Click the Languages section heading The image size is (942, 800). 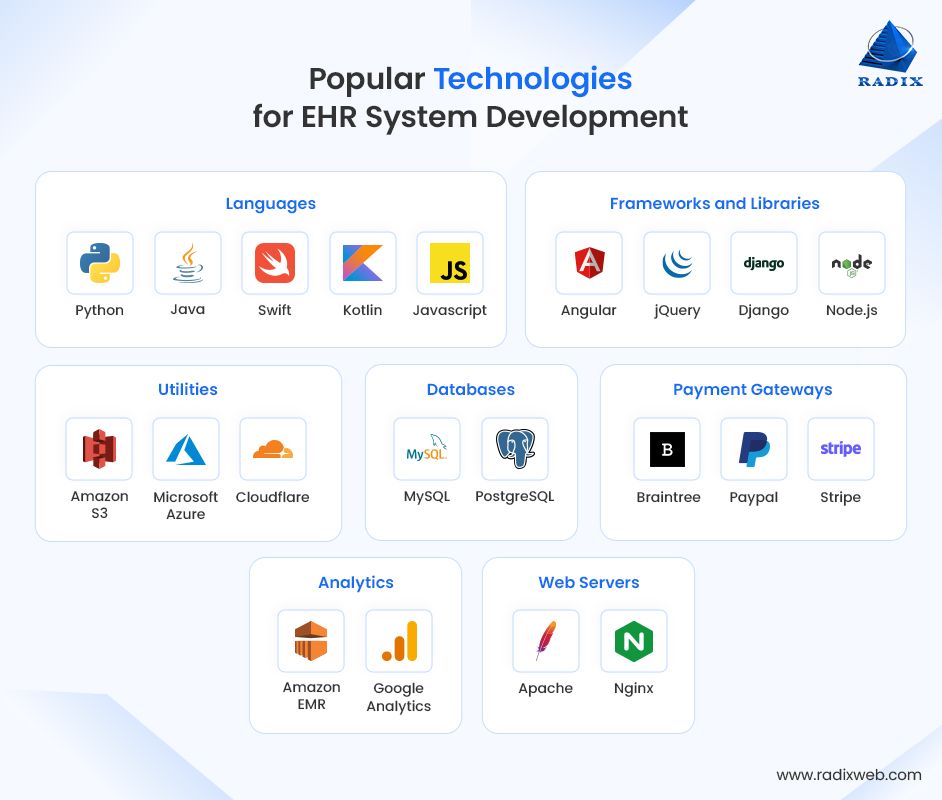[271, 204]
